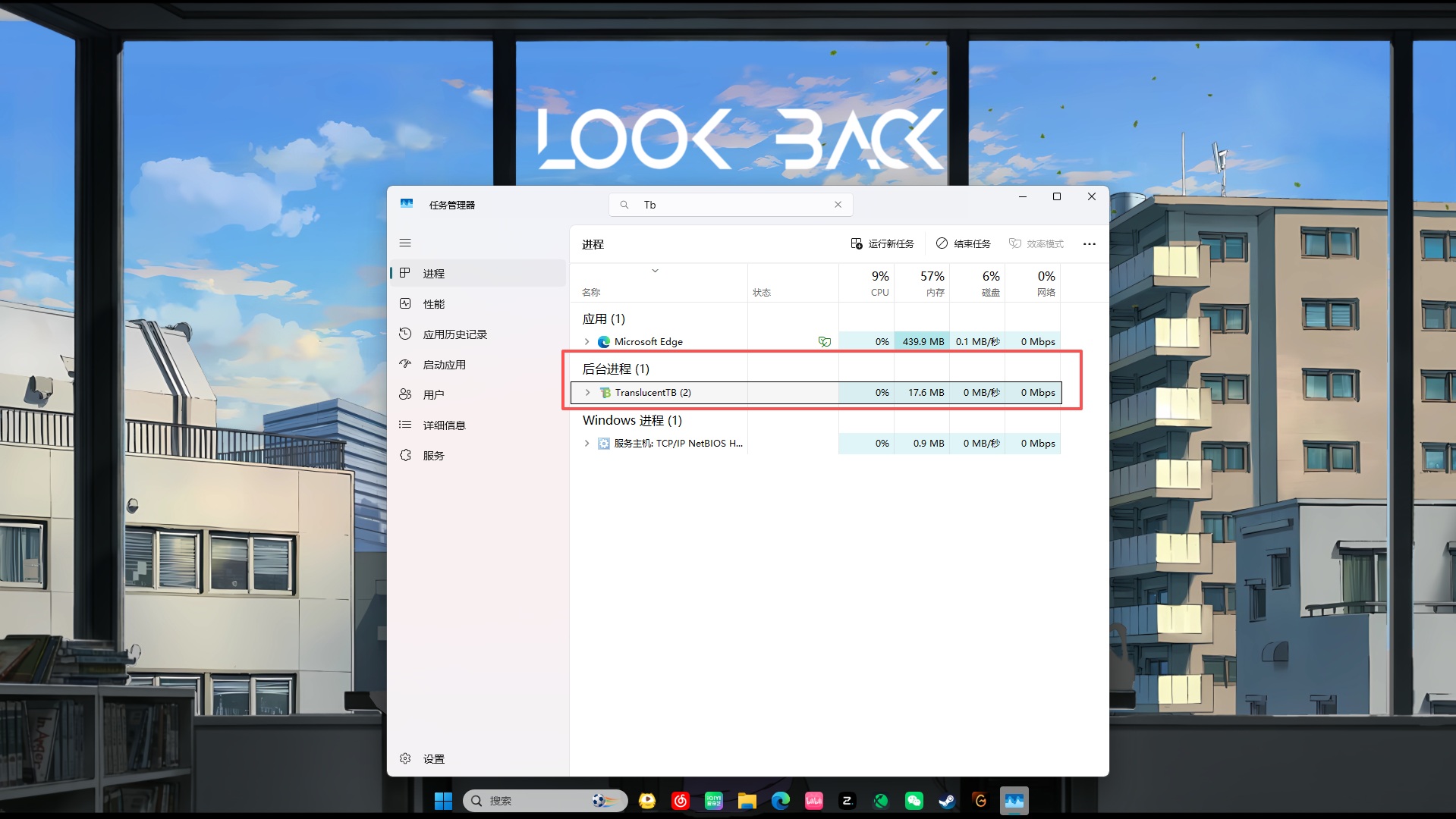This screenshot has width=1456, height=819.
Task: Open 应用历史记录 (App history) tab
Action: [x=479, y=334]
